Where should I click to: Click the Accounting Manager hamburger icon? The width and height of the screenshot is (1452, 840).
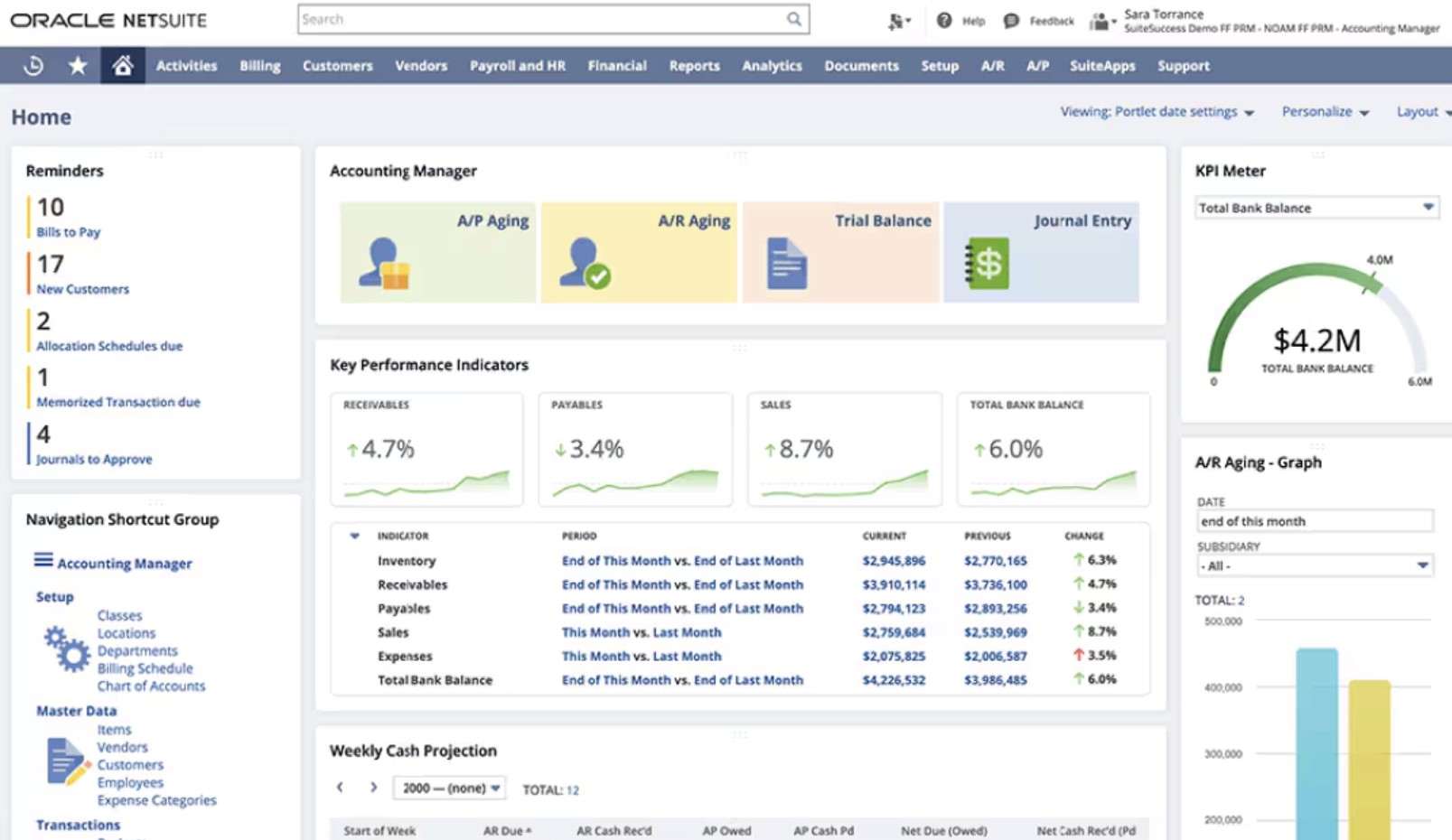43,560
